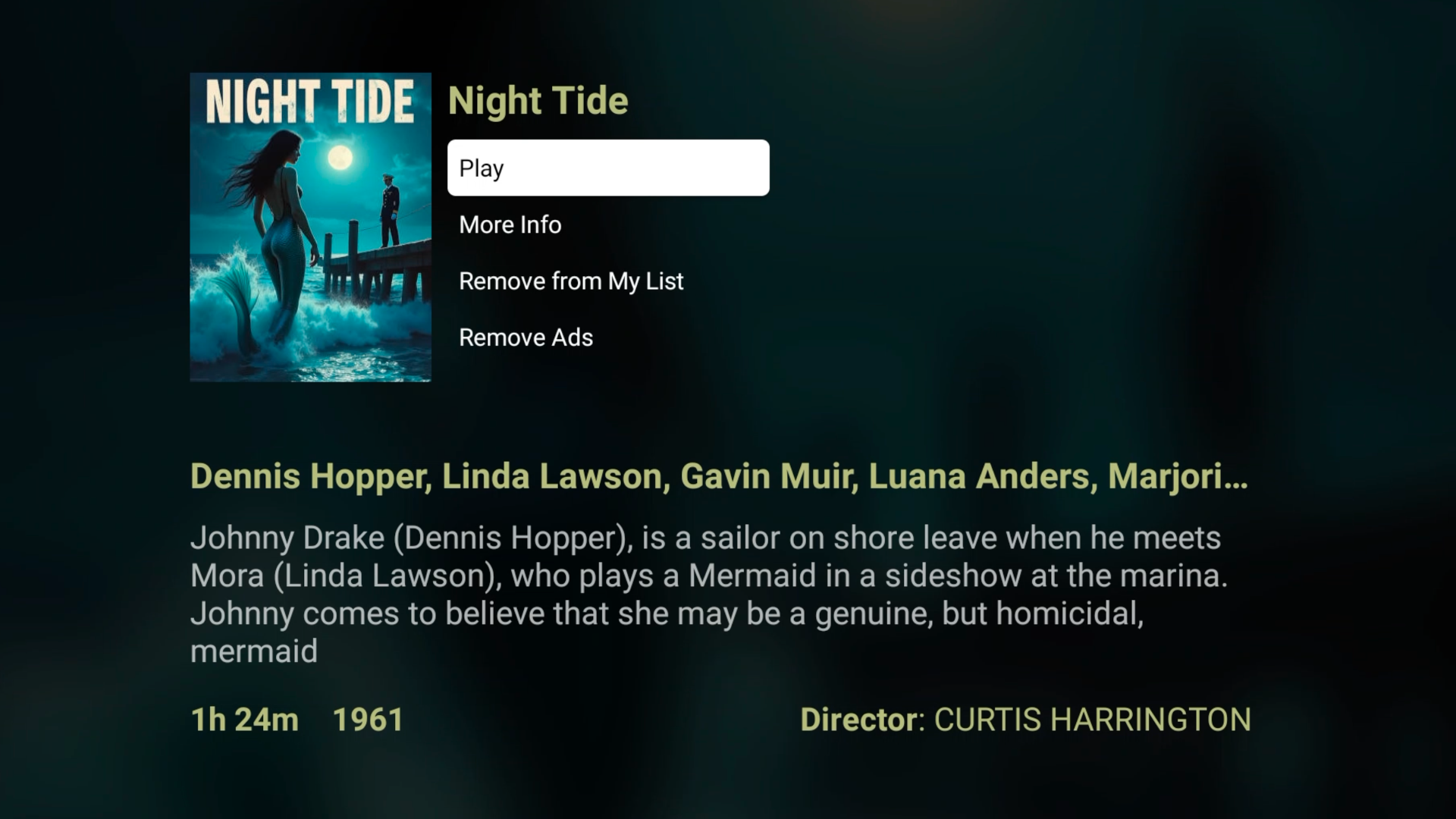Click the truncated Marjori… cast name
The height and width of the screenshot is (819, 1456).
tap(1178, 476)
